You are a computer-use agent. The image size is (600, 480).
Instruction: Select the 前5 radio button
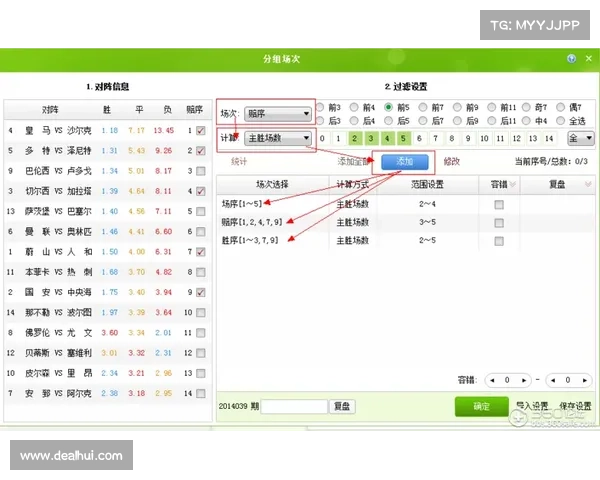coord(389,107)
